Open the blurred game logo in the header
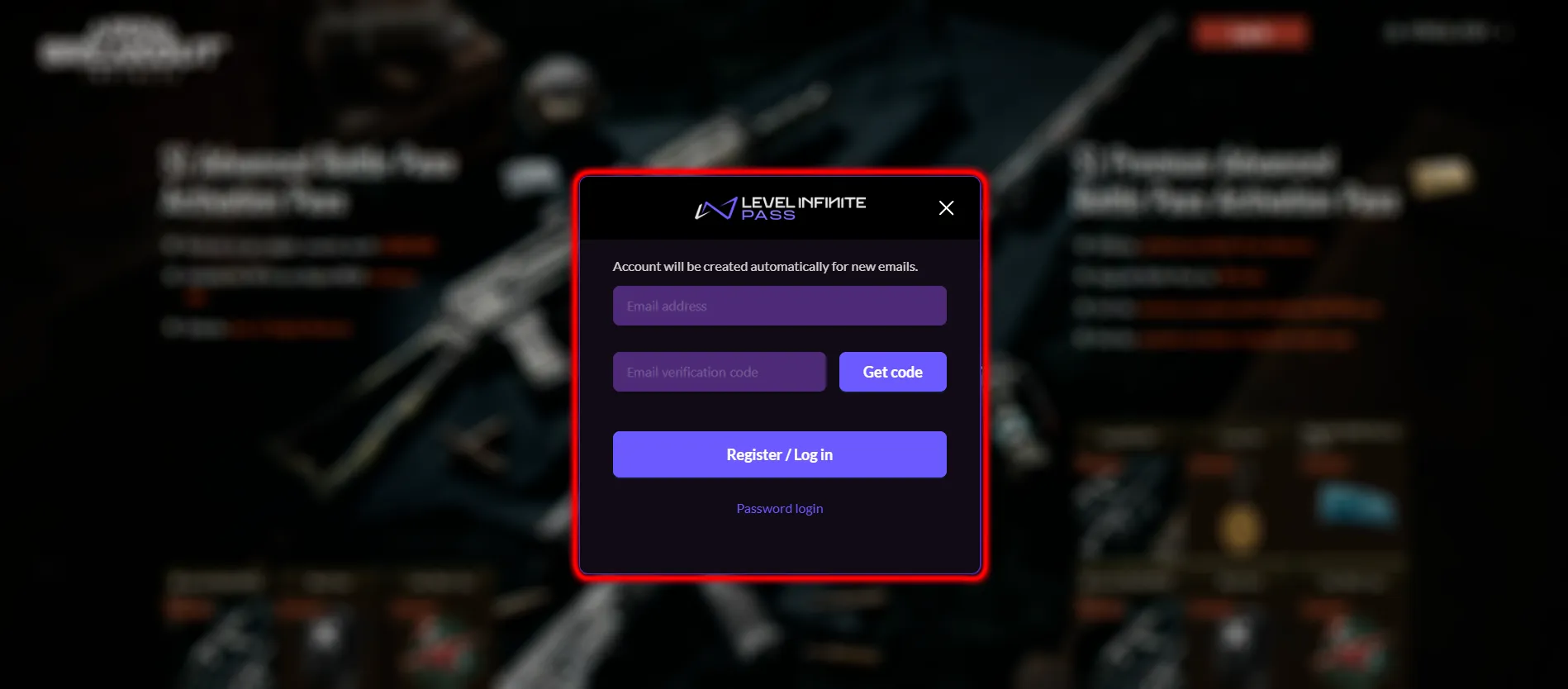The height and width of the screenshot is (689, 1568). (131, 51)
